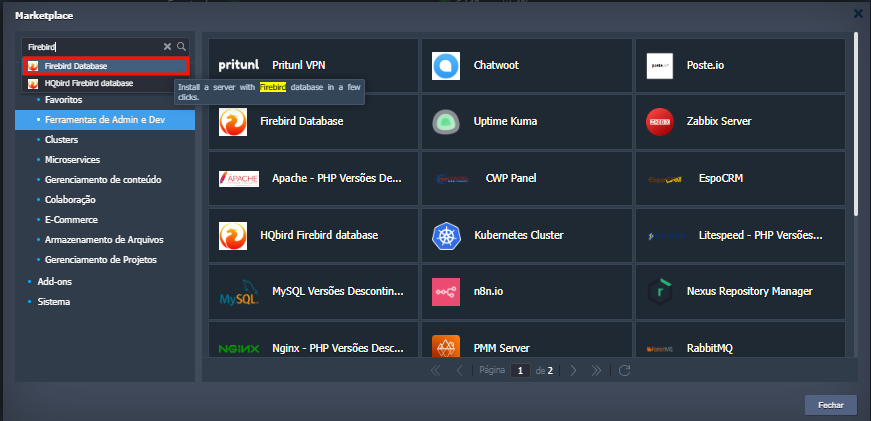The height and width of the screenshot is (421, 871).
Task: Click the Fechar button
Action: 830,405
